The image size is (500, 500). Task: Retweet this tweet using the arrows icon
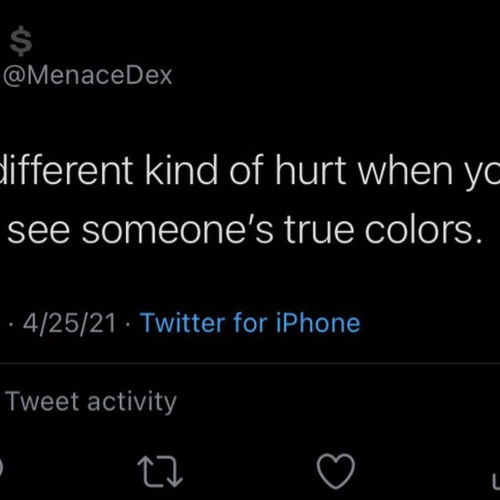(x=160, y=472)
